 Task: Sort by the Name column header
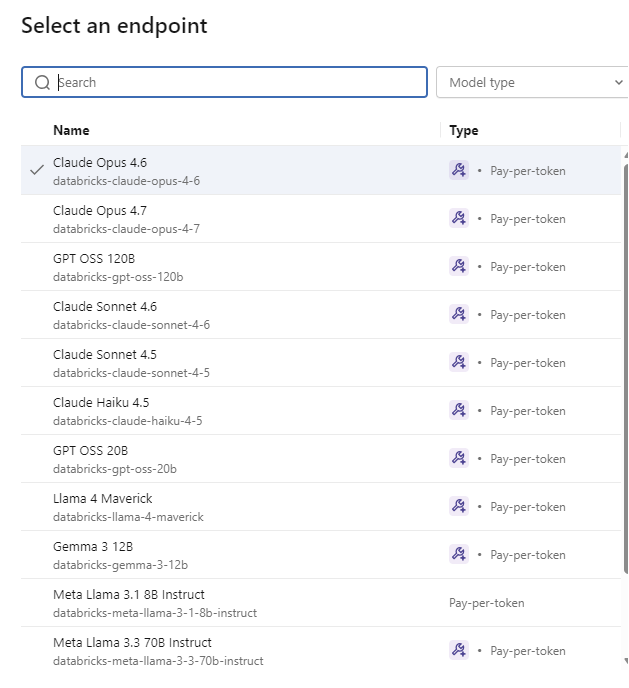pyautogui.click(x=71, y=130)
